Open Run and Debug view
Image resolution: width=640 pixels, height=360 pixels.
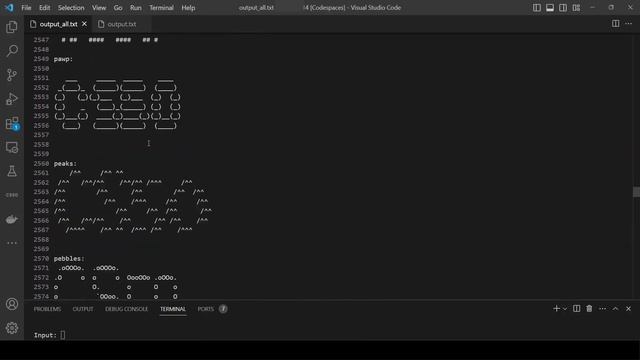pyautogui.click(x=12, y=99)
